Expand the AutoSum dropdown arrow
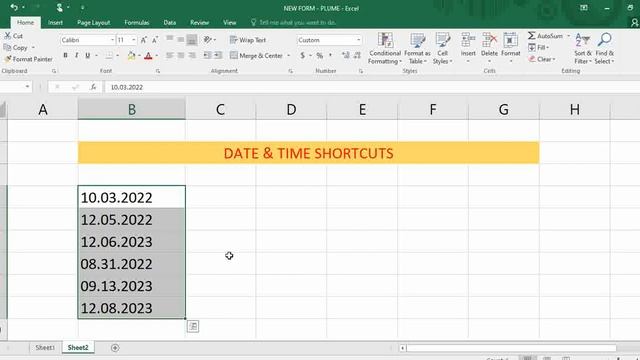640x360 pixels. (568, 36)
